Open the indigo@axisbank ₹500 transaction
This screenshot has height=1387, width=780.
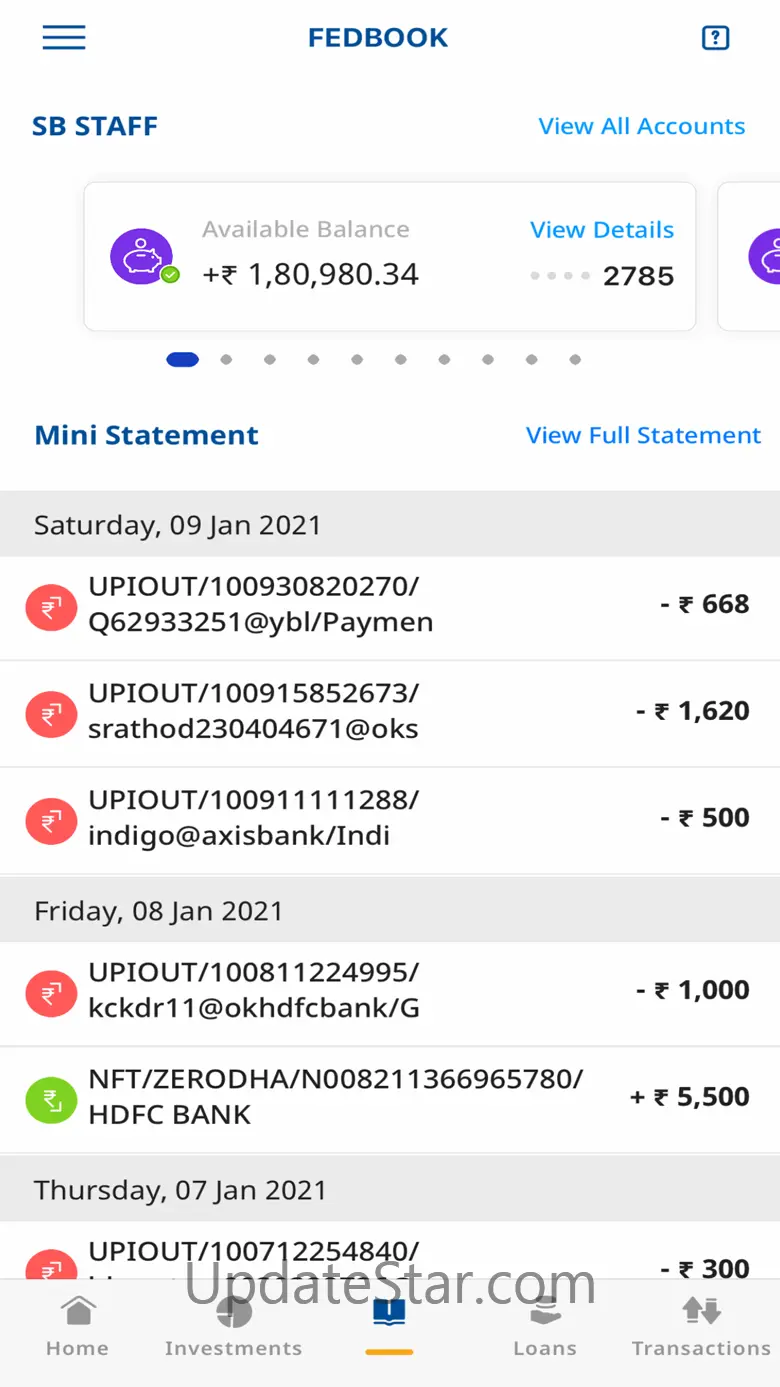click(389, 820)
